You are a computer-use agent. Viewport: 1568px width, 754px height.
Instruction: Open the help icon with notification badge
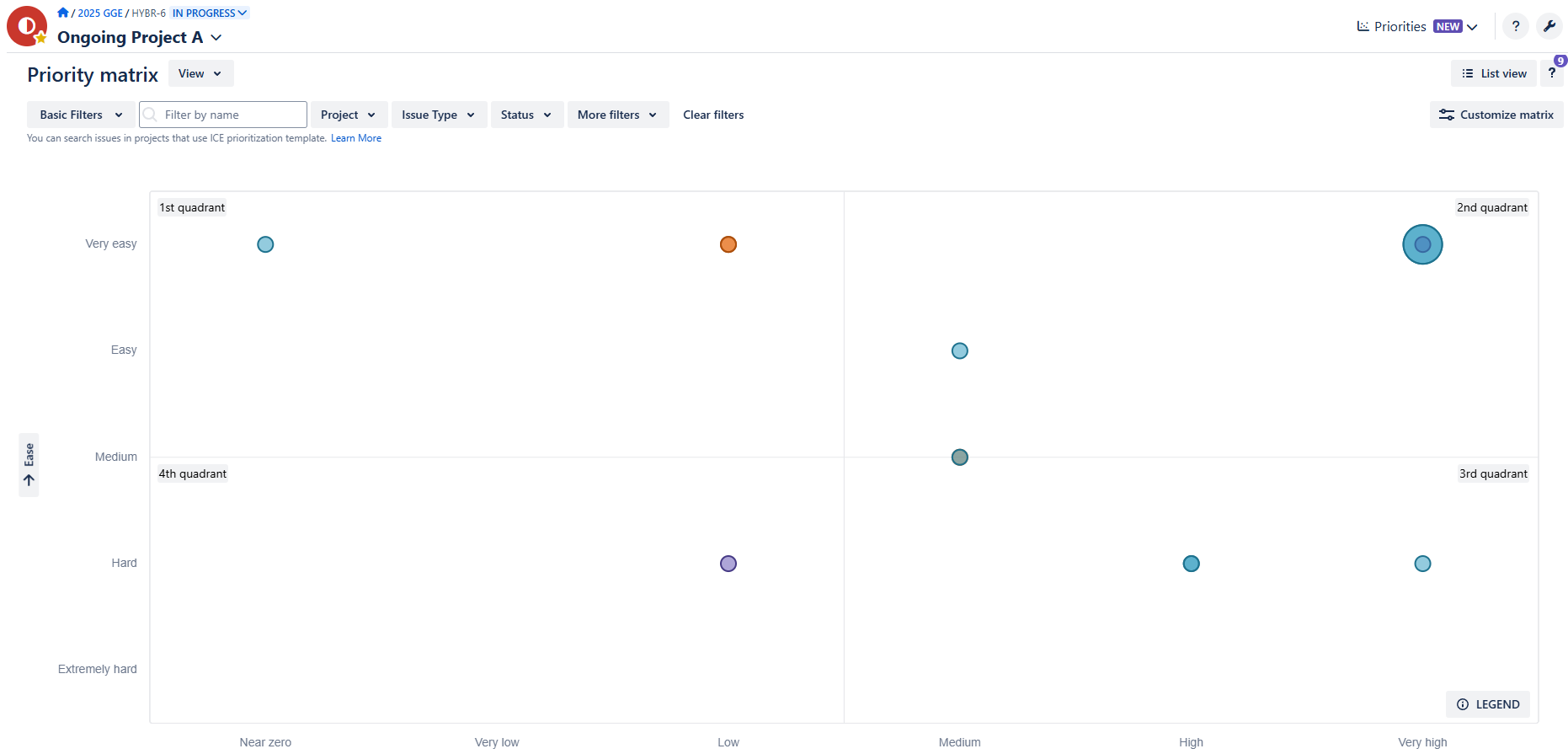point(1551,73)
